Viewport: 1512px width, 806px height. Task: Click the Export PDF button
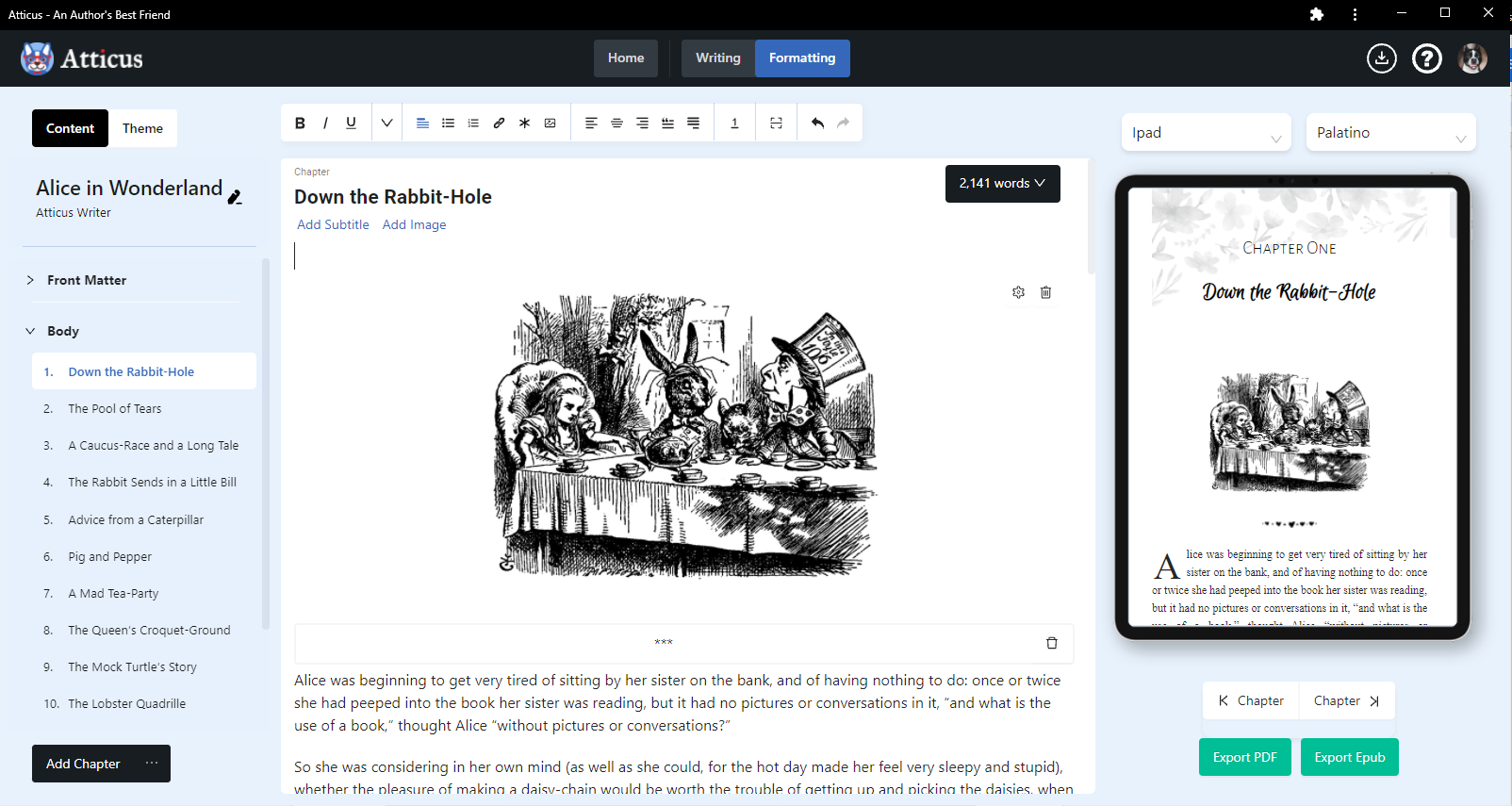pyautogui.click(x=1244, y=757)
